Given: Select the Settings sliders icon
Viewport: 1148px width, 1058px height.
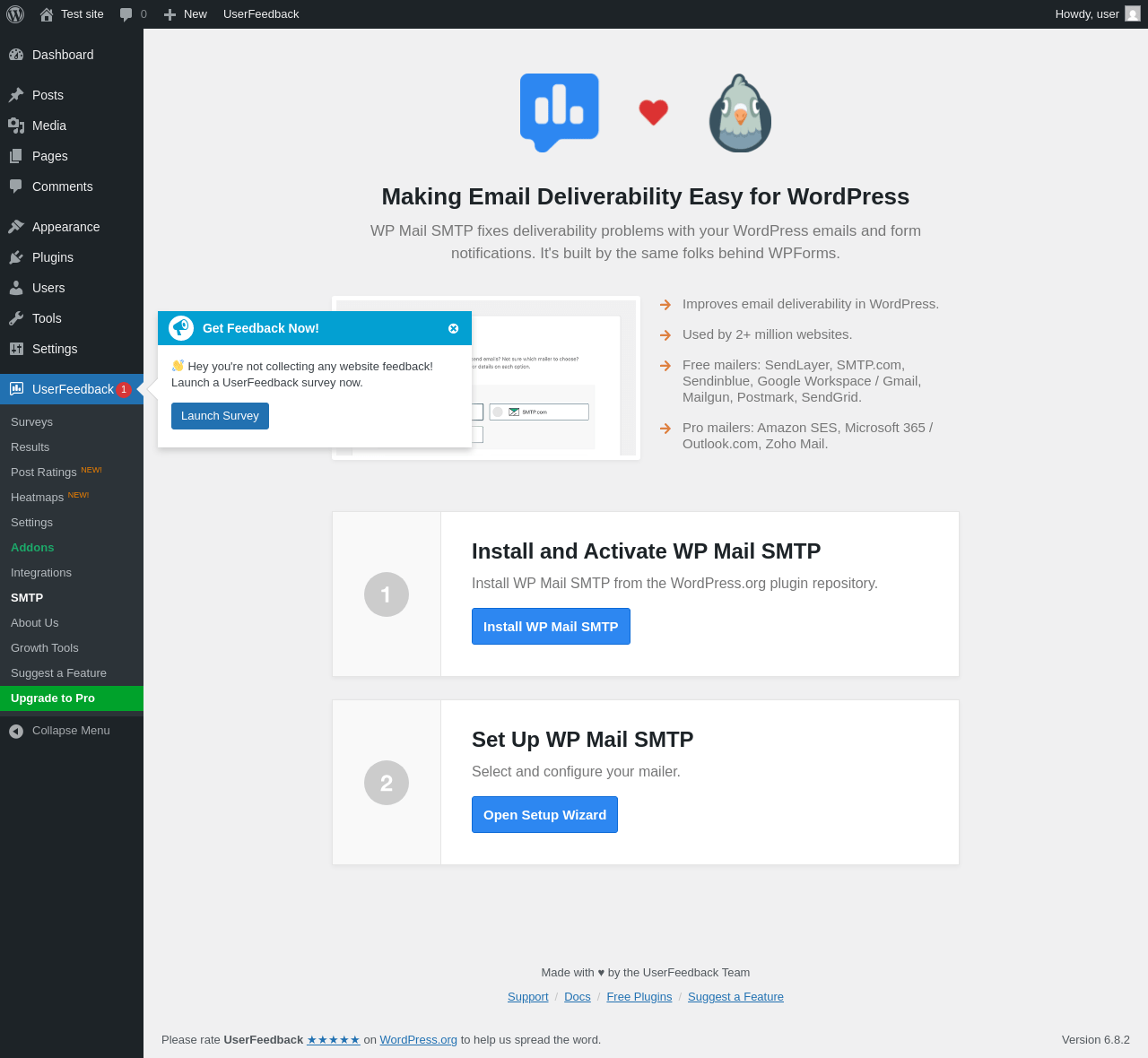Looking at the screenshot, I should coord(16,349).
